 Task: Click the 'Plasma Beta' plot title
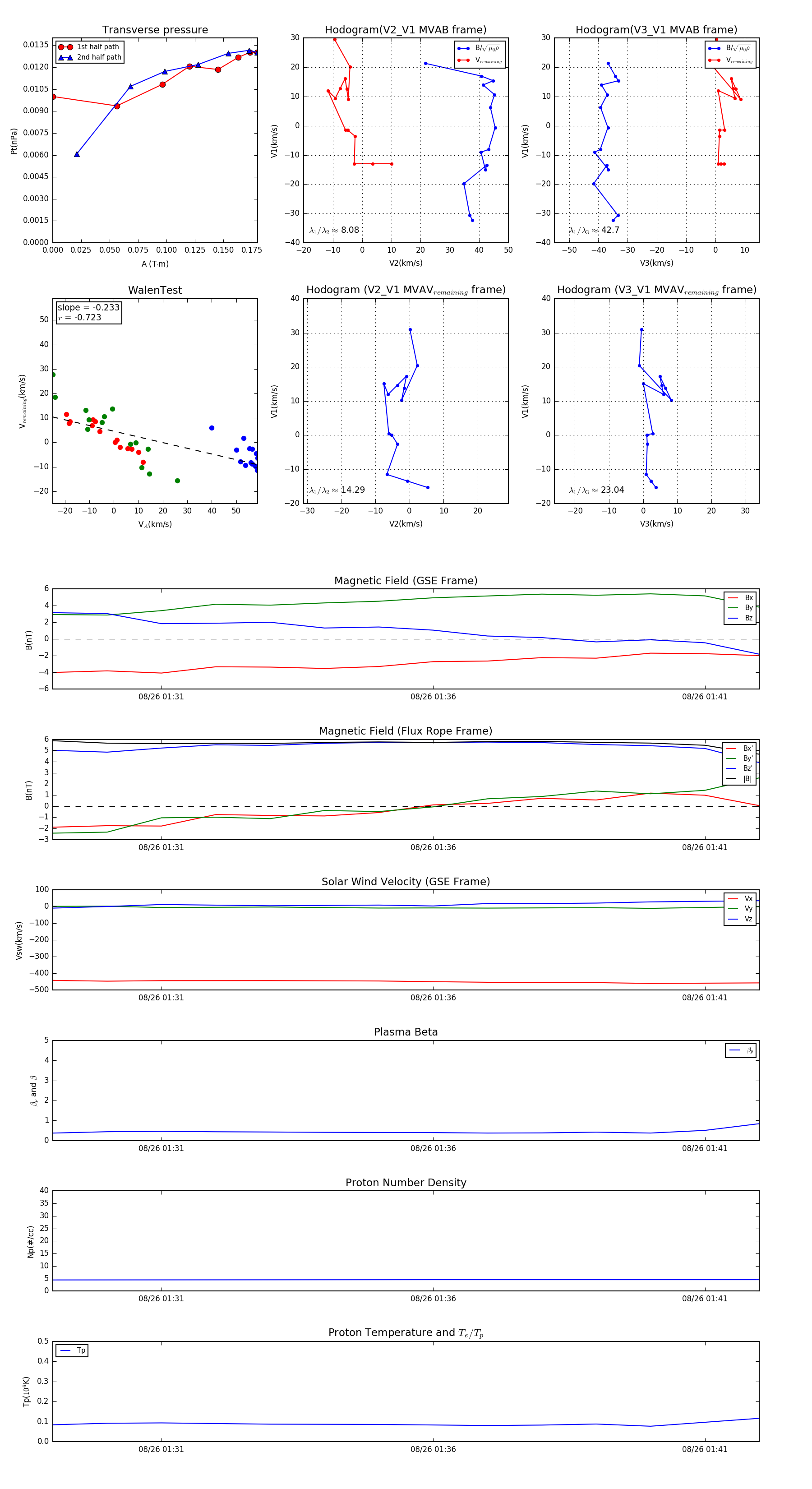tap(406, 1032)
